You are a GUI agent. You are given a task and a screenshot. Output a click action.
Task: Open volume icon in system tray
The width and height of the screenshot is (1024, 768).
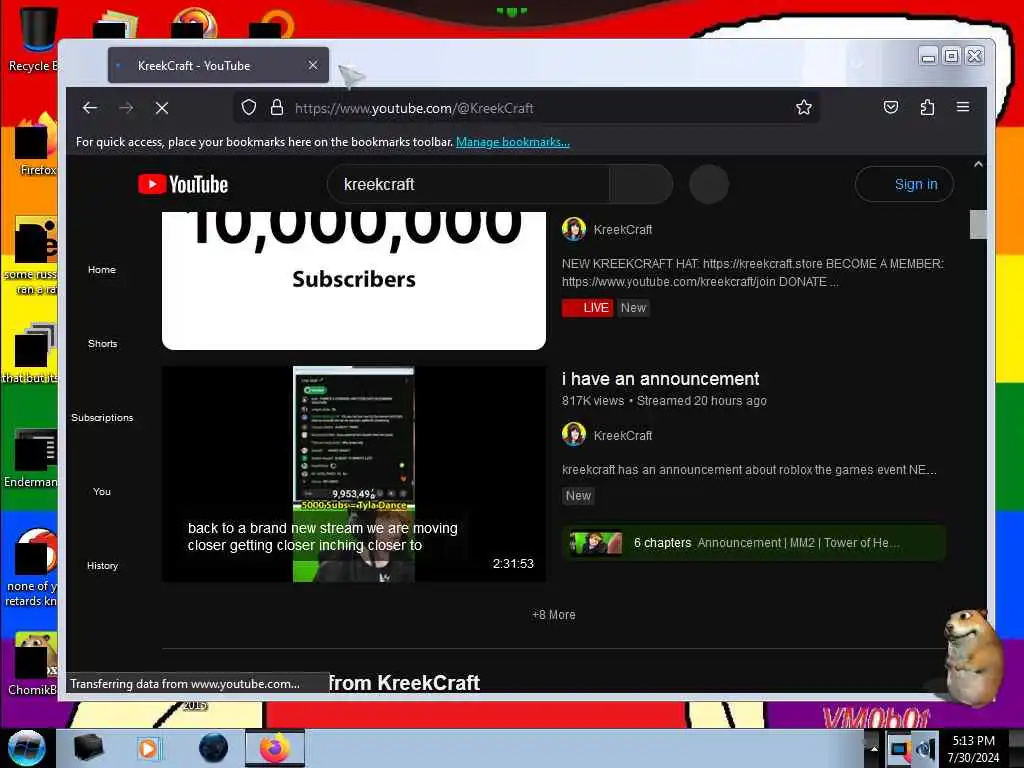[925, 749]
